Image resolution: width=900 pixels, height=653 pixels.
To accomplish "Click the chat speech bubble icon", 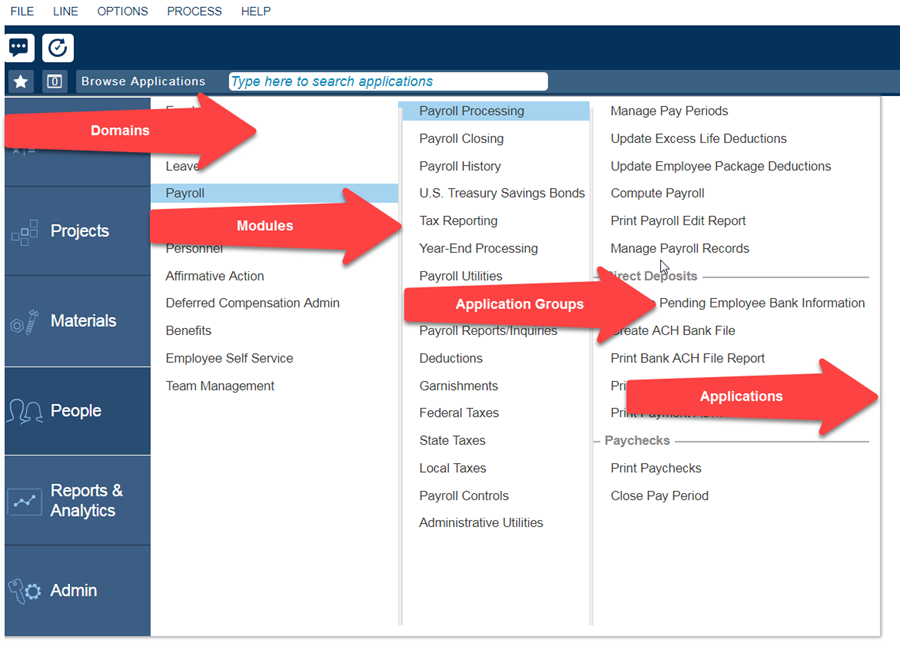I will pyautogui.click(x=20, y=47).
